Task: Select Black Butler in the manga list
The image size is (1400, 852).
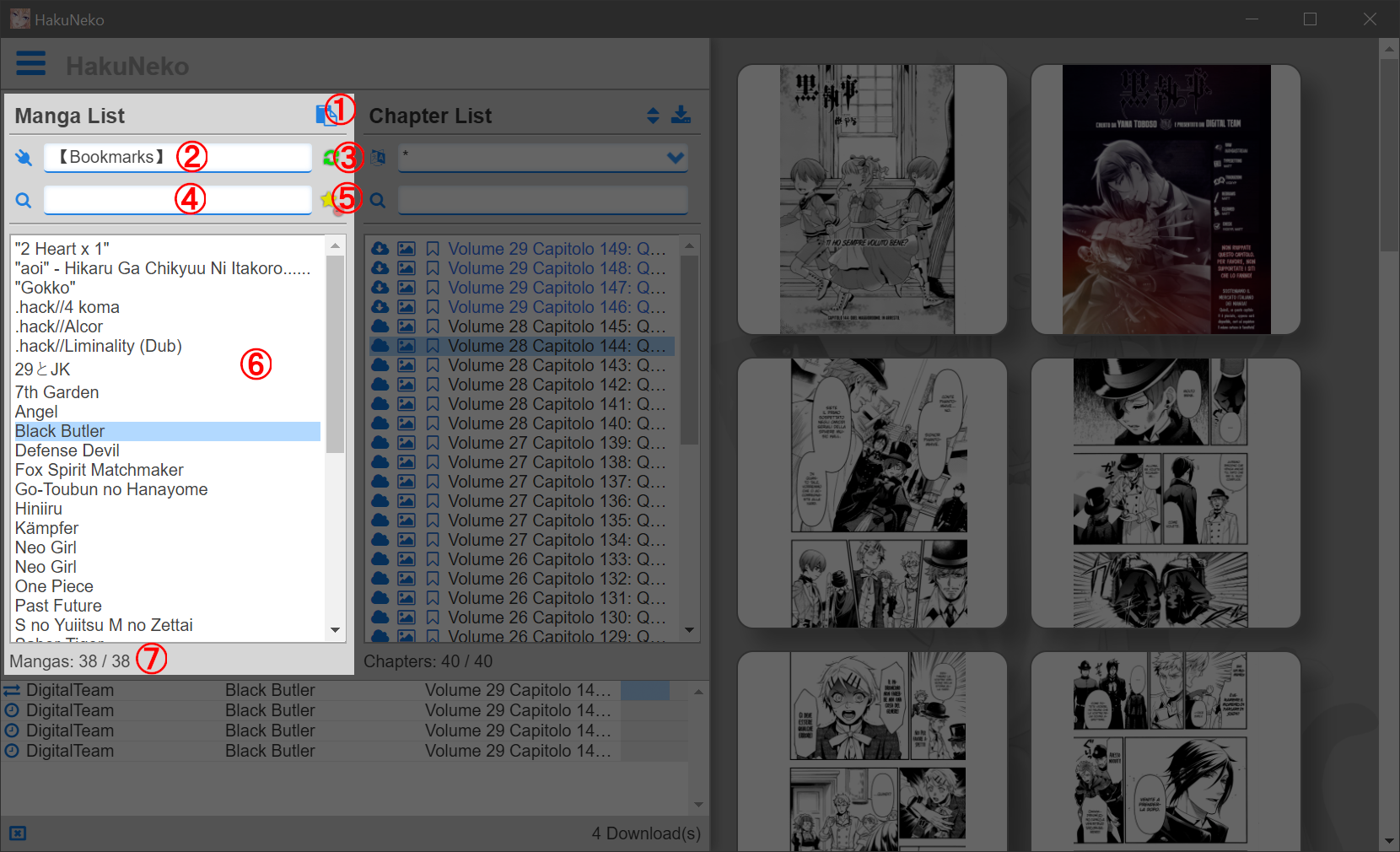Action: [x=167, y=431]
